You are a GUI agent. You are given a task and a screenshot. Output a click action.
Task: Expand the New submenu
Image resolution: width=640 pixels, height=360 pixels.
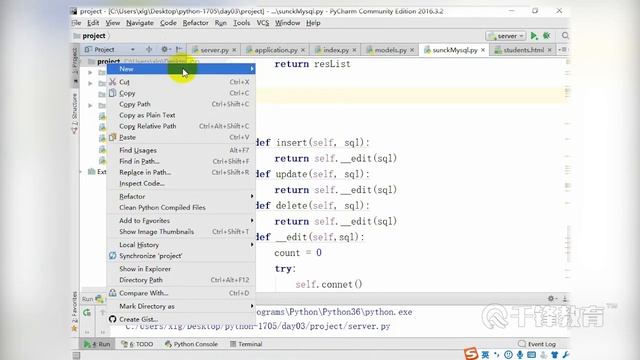point(181,69)
